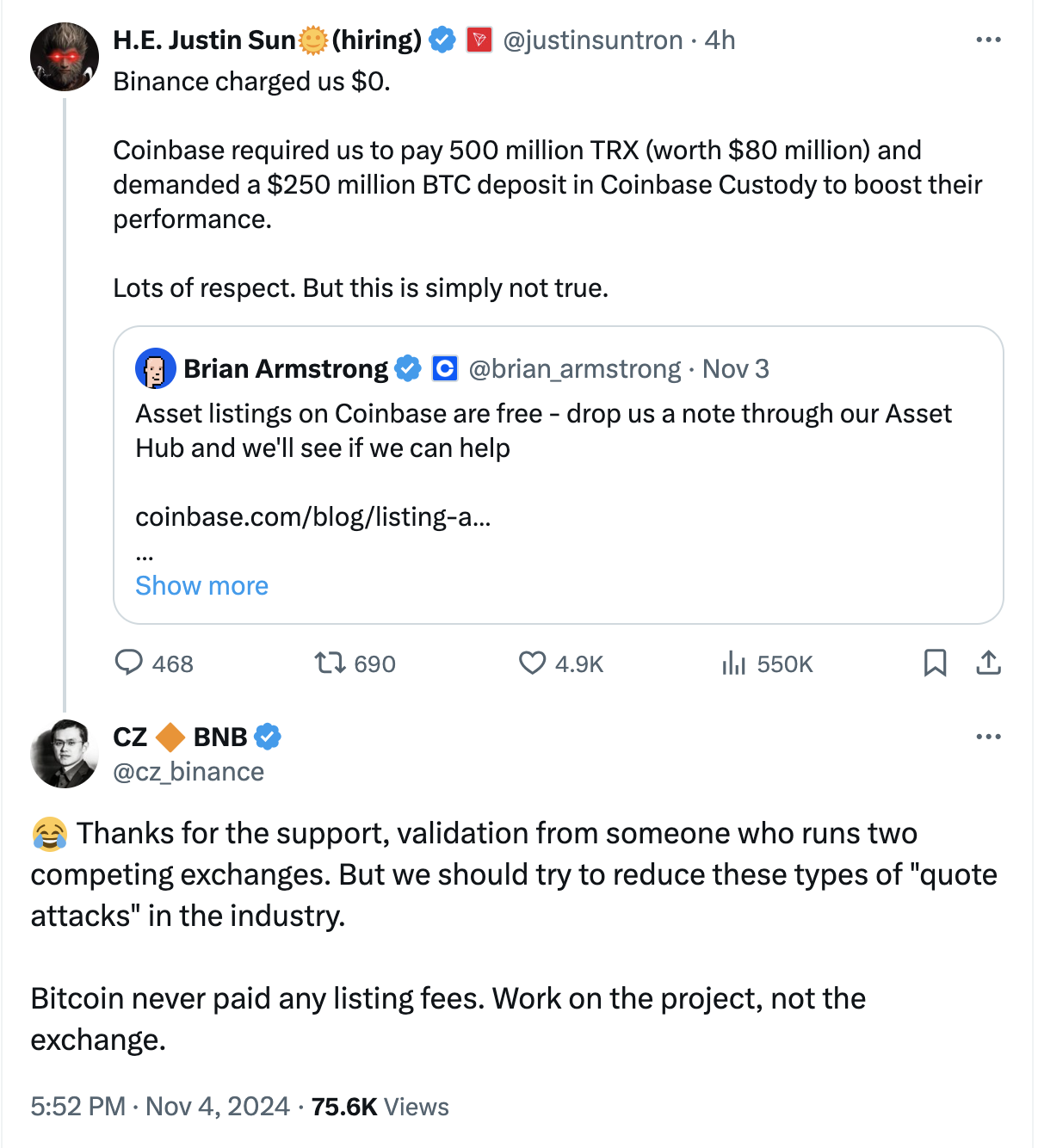Expand quoted tweet with Show more
The width and height of the screenshot is (1038, 1148).
[x=202, y=586]
